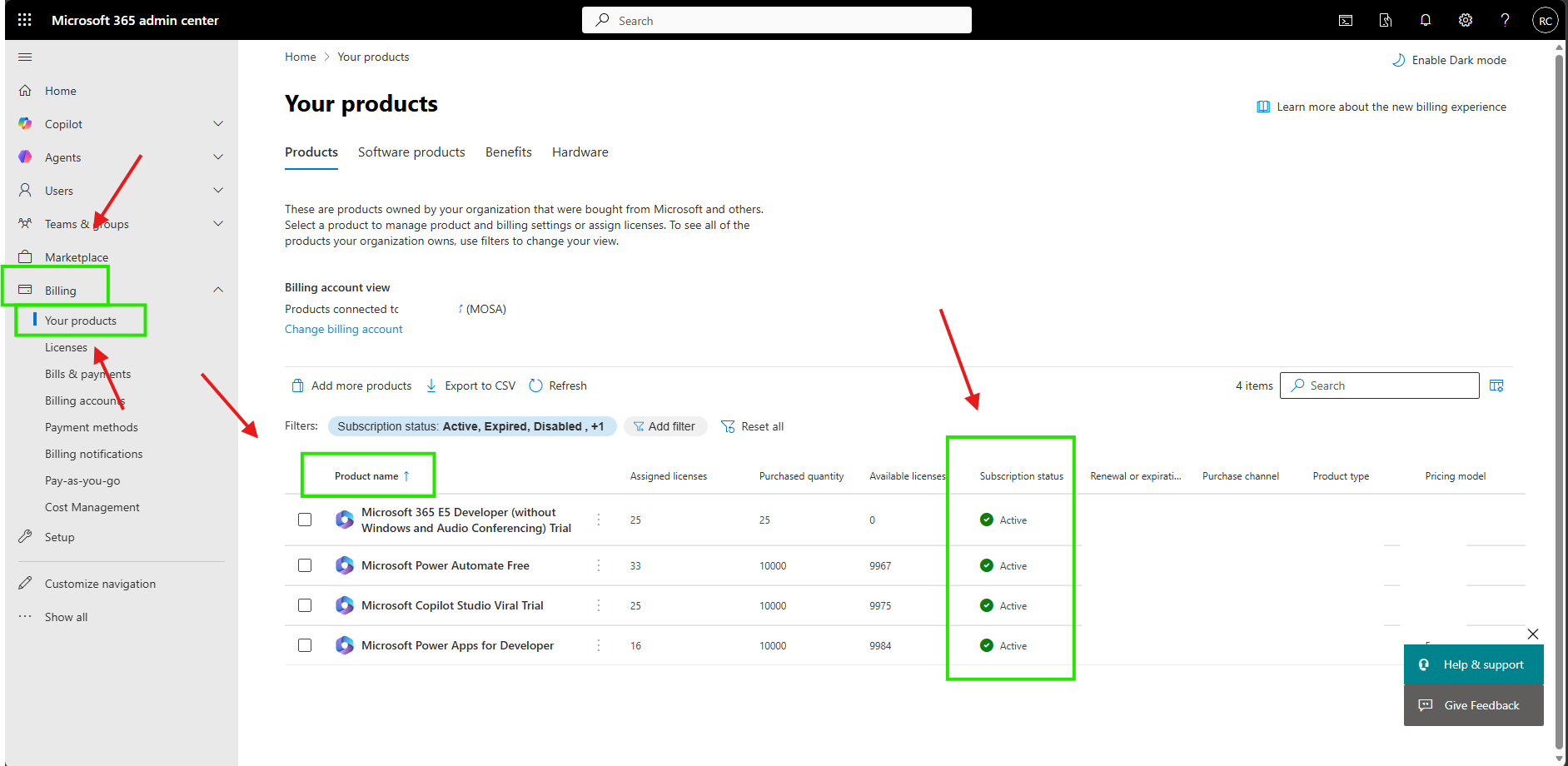Open Bills & payments in sidebar

click(87, 374)
